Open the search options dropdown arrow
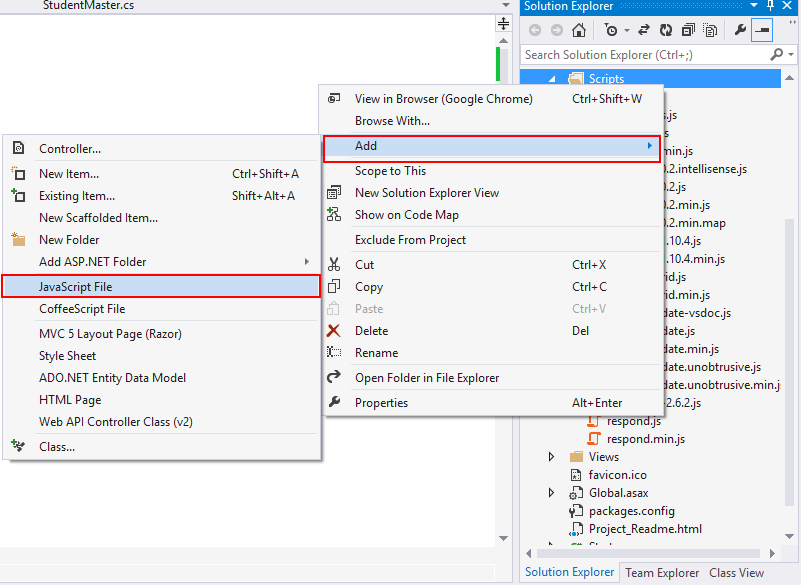 [x=791, y=54]
